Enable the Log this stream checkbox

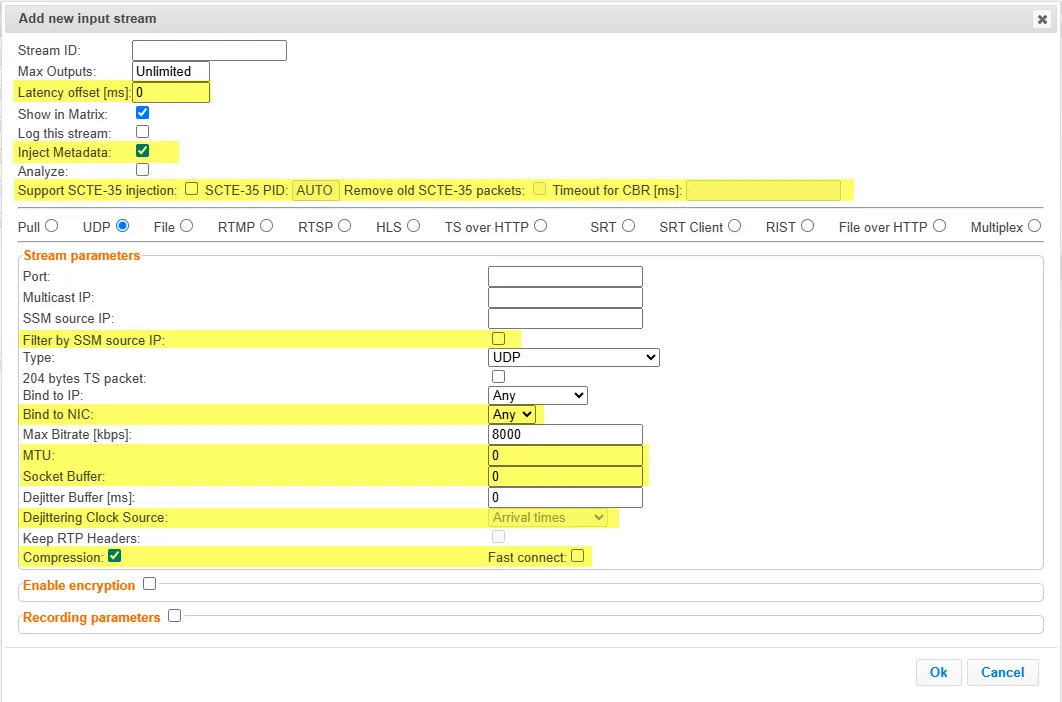coord(142,131)
